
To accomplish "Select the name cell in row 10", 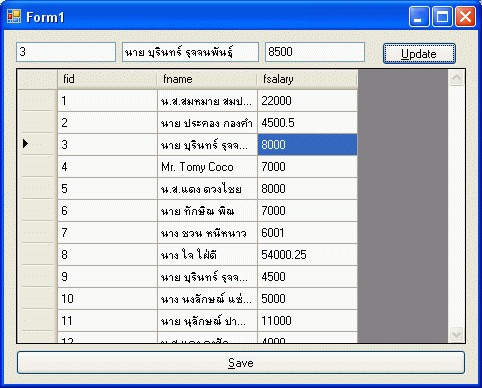I will click(x=207, y=299).
